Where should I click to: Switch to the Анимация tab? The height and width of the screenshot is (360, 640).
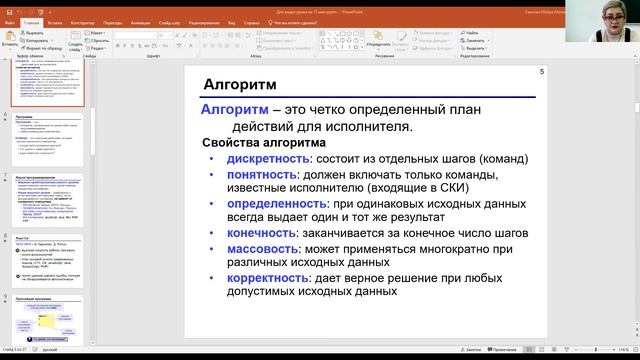tap(140, 23)
